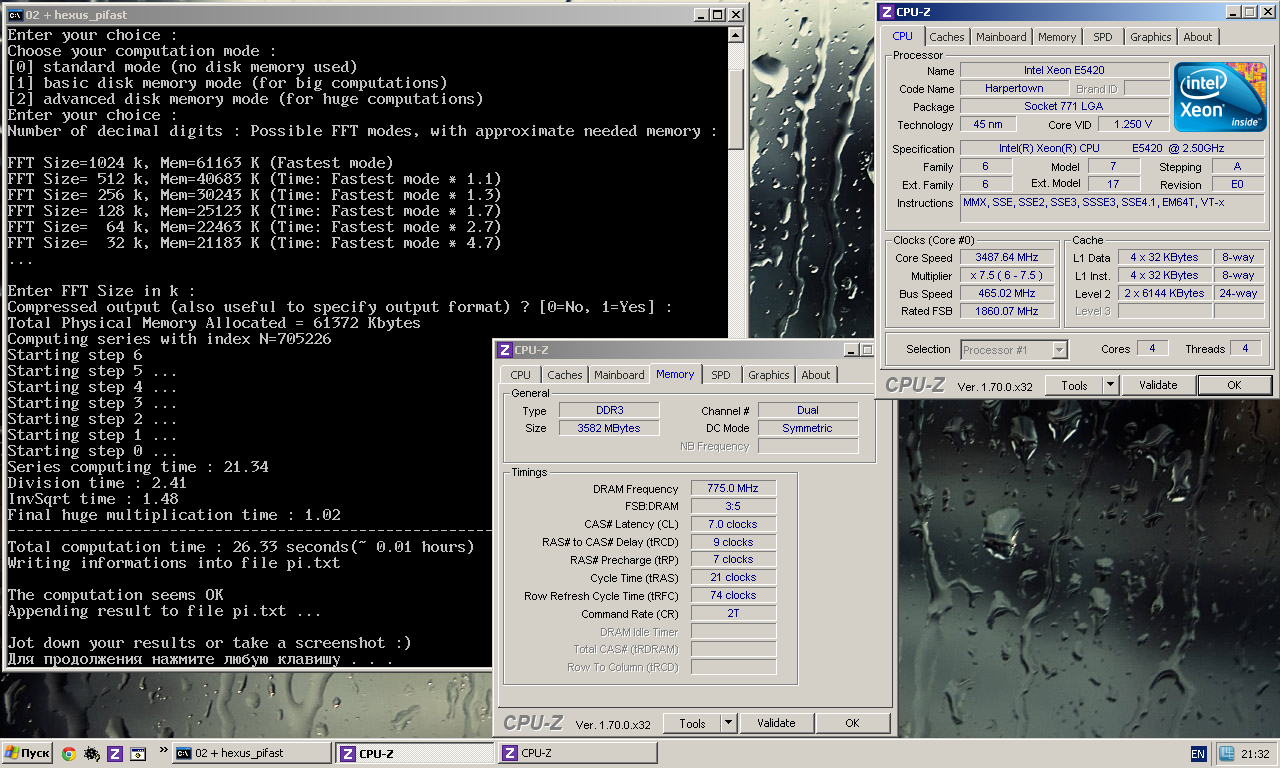Open the Пуск start button
Viewport: 1280px width, 768px height.
[27, 754]
